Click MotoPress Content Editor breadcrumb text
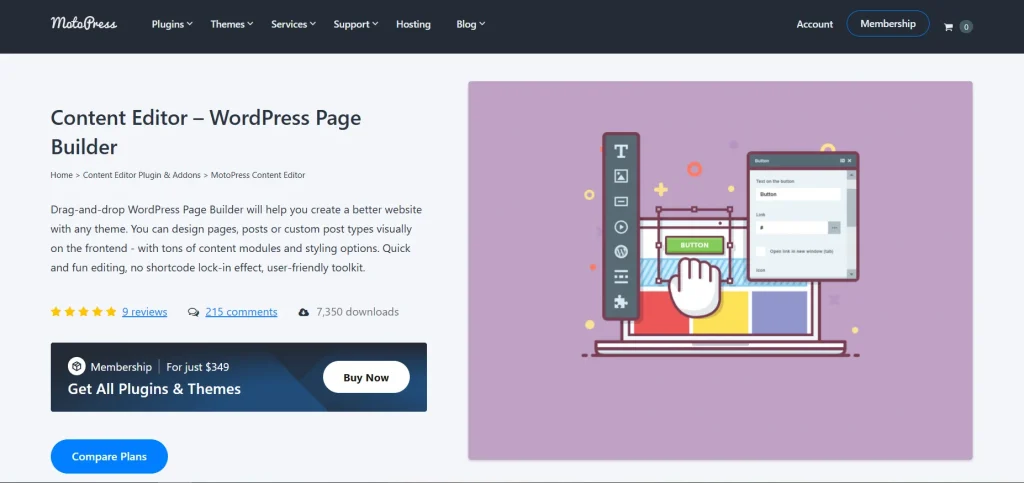The image size is (1024, 483). [x=258, y=175]
